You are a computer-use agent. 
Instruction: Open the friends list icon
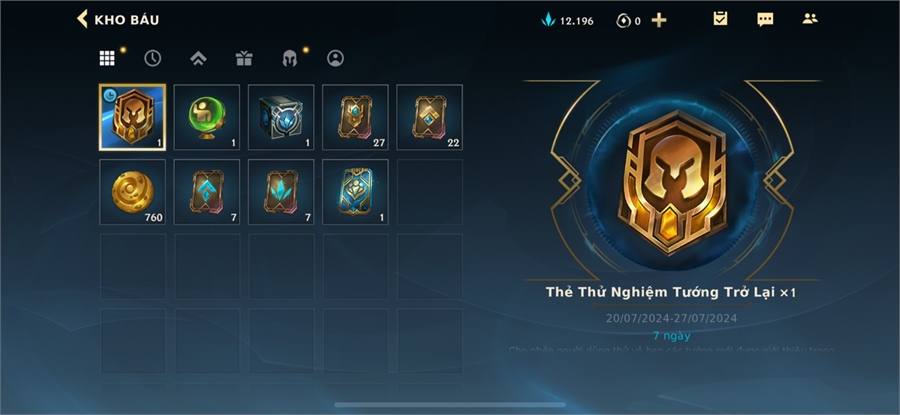tap(810, 19)
